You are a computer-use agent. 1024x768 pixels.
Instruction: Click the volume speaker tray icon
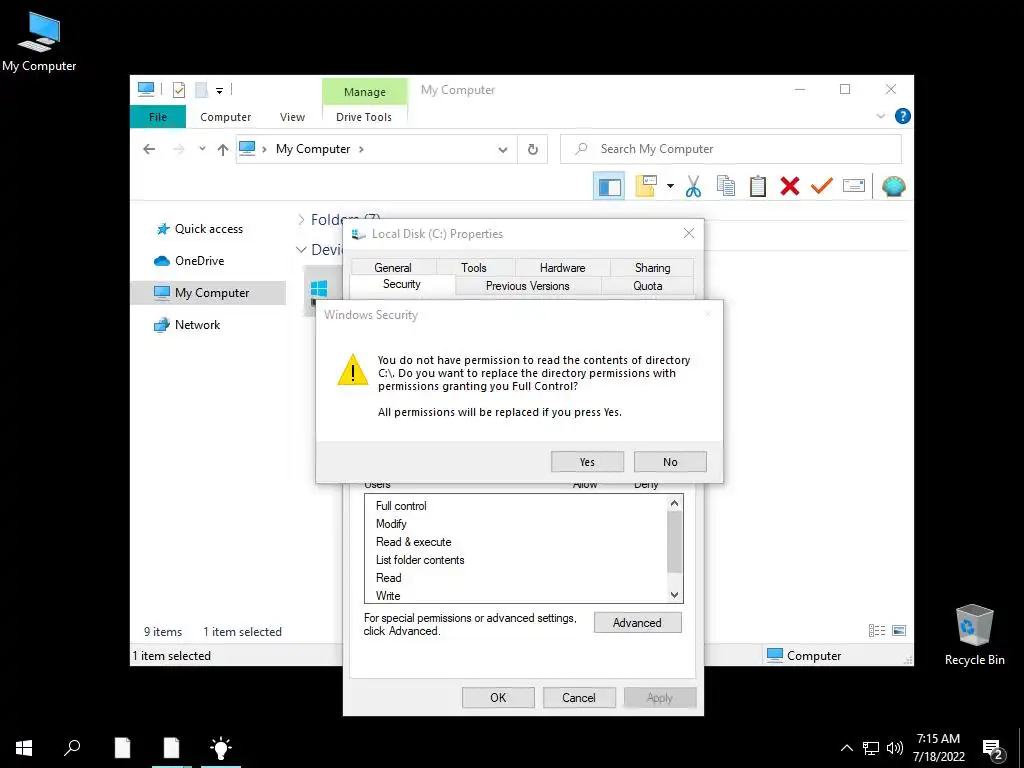[x=895, y=748]
